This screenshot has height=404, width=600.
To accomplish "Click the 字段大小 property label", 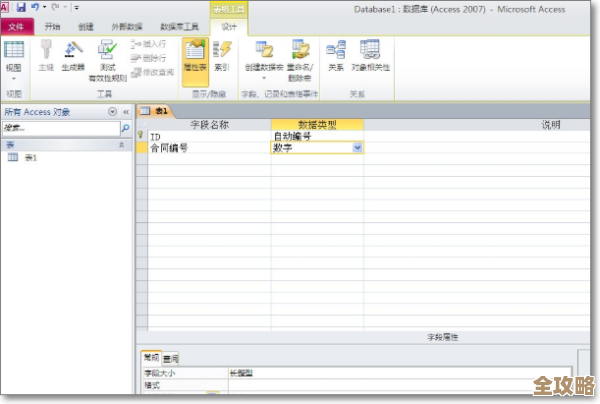I will pyautogui.click(x=160, y=373).
